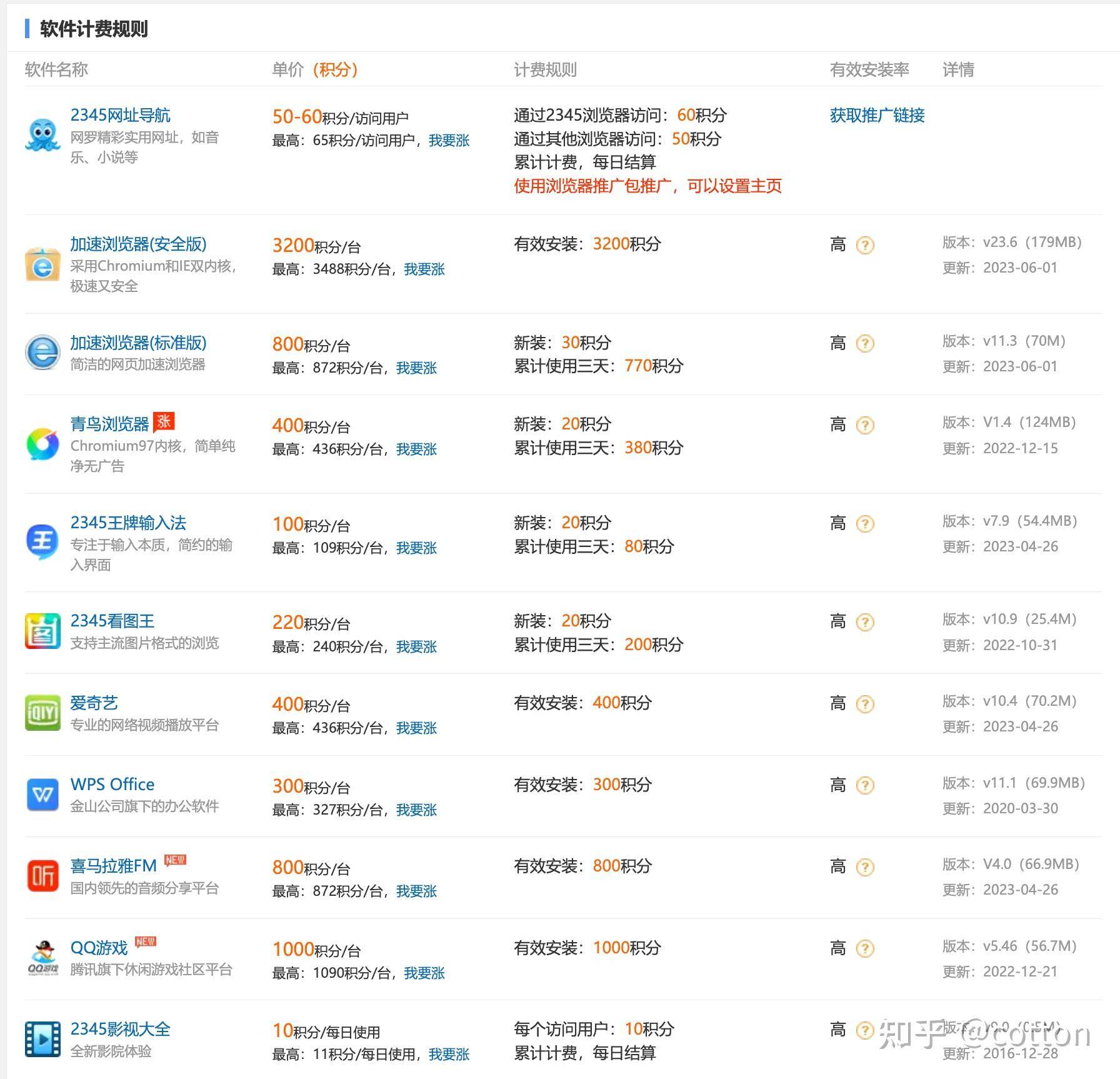Click the 爱奇艺 green iQIYI icon
Viewport: 1120px width, 1079px height.
point(42,713)
